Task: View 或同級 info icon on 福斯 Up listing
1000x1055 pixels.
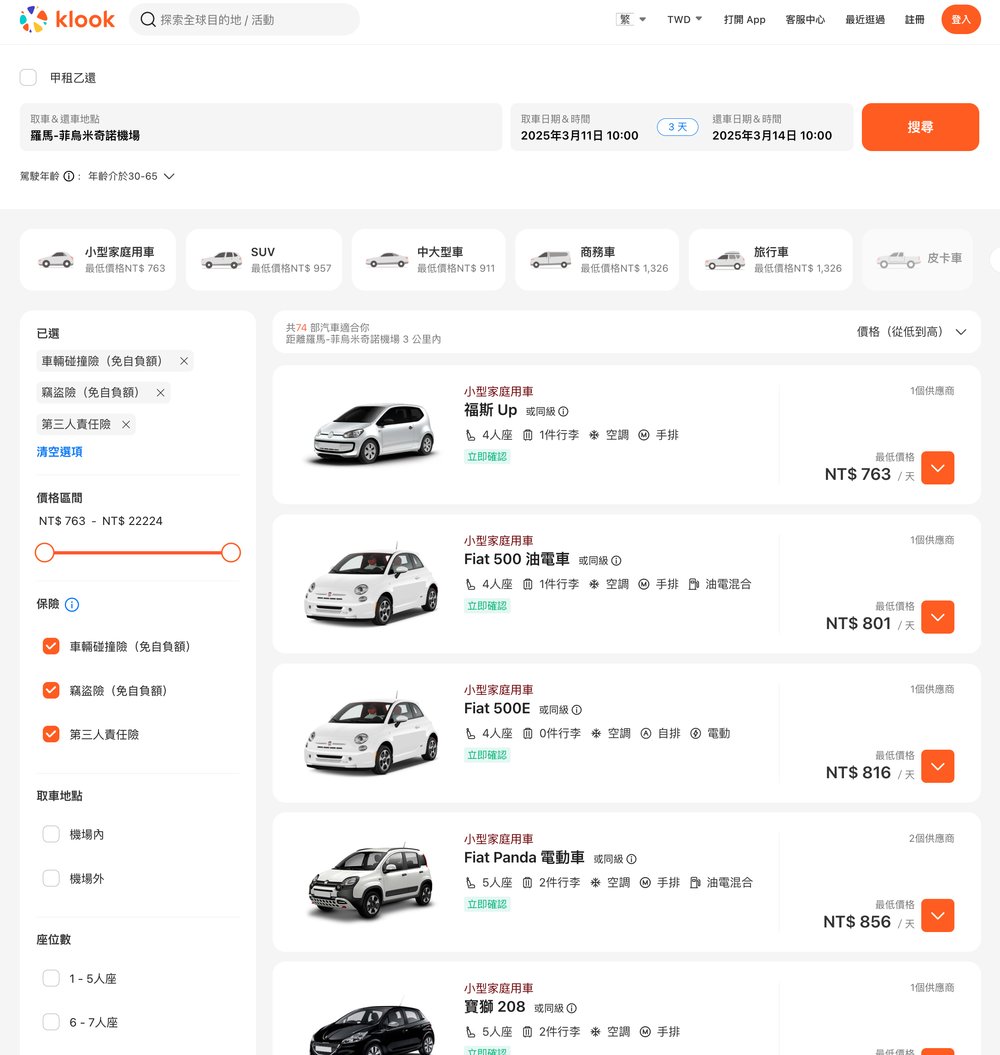Action: (x=563, y=410)
